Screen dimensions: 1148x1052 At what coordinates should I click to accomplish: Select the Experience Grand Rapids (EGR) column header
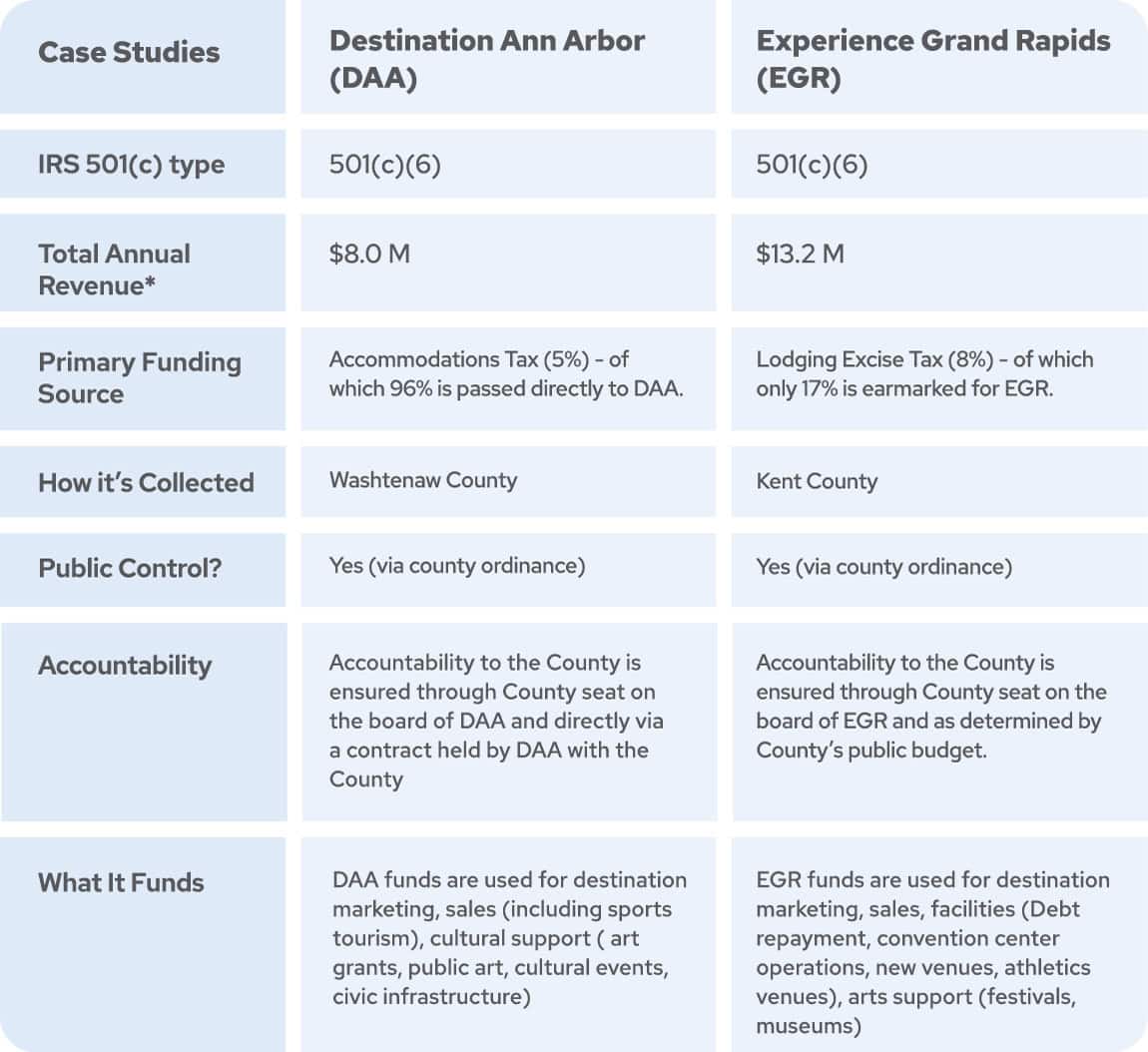[933, 59]
